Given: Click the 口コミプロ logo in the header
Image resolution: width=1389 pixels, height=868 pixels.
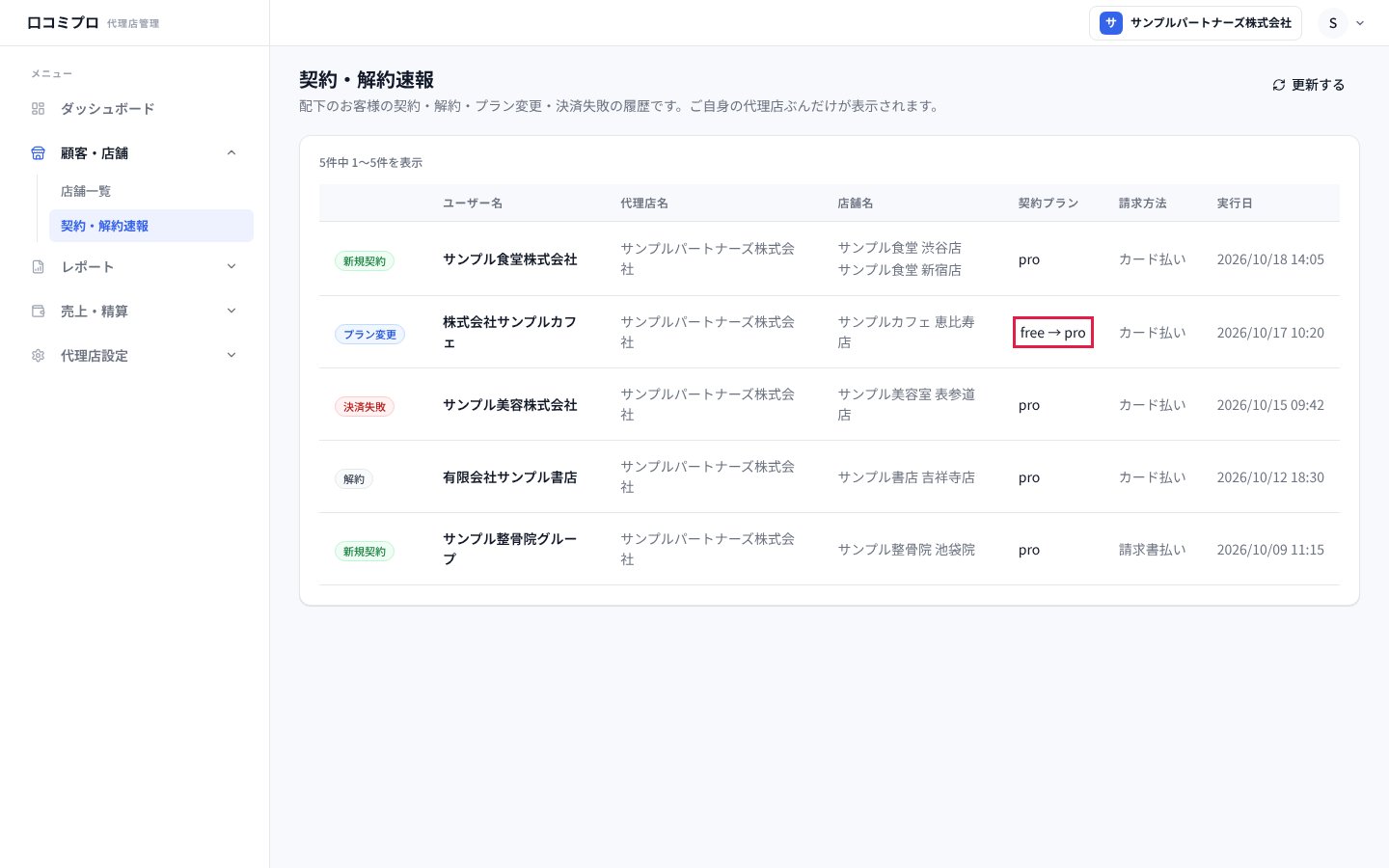Looking at the screenshot, I should (63, 22).
